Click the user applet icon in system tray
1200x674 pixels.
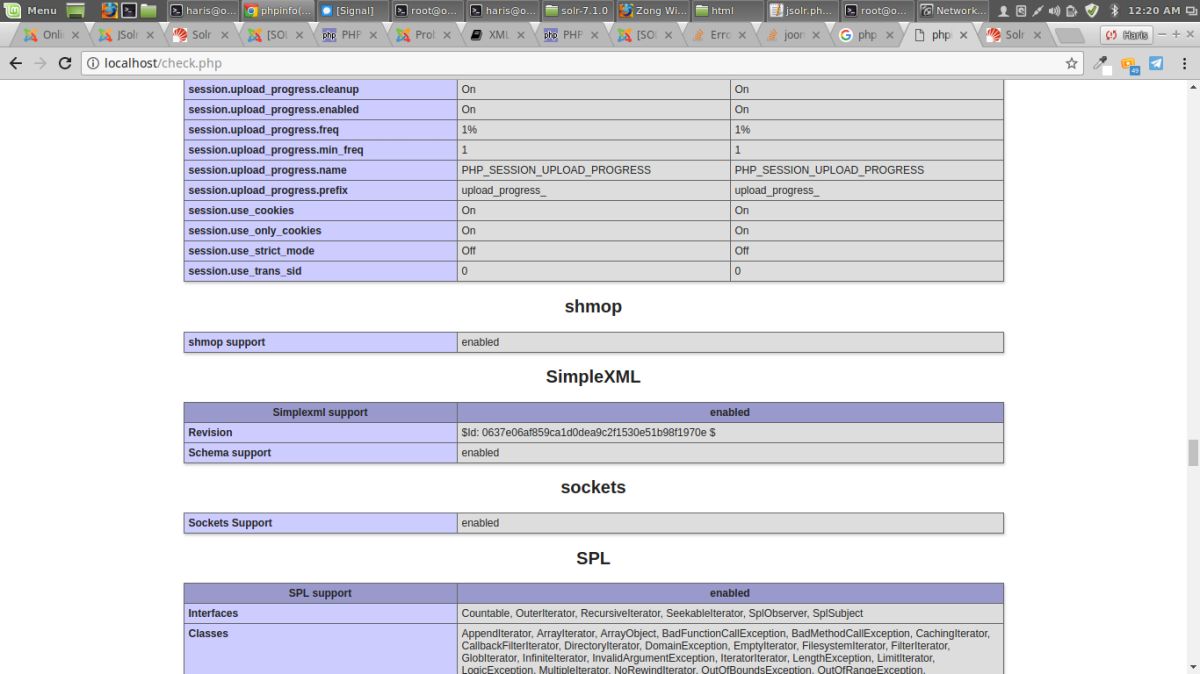tap(1003, 11)
